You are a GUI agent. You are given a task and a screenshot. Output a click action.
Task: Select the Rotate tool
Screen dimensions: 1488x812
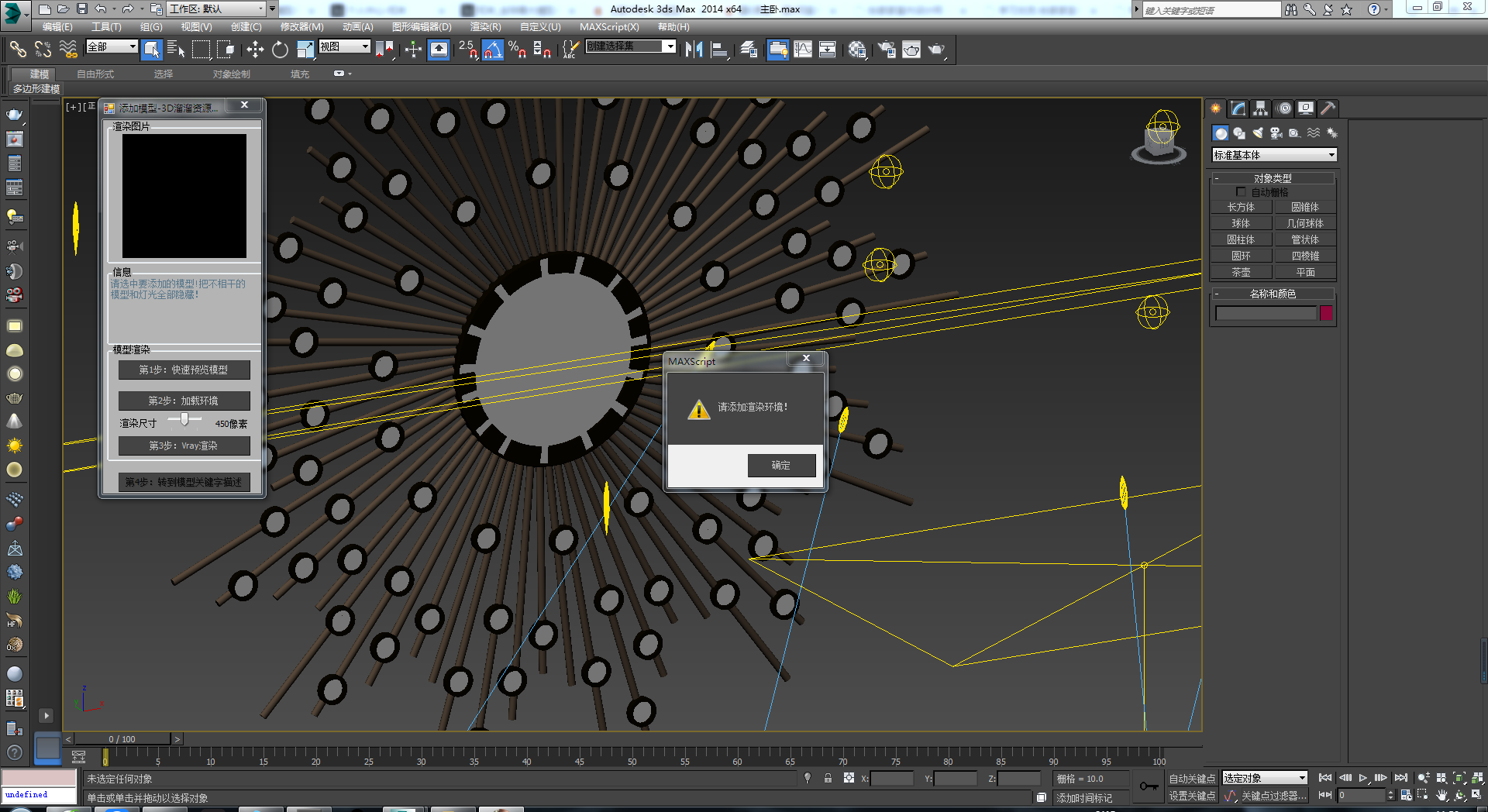(280, 50)
